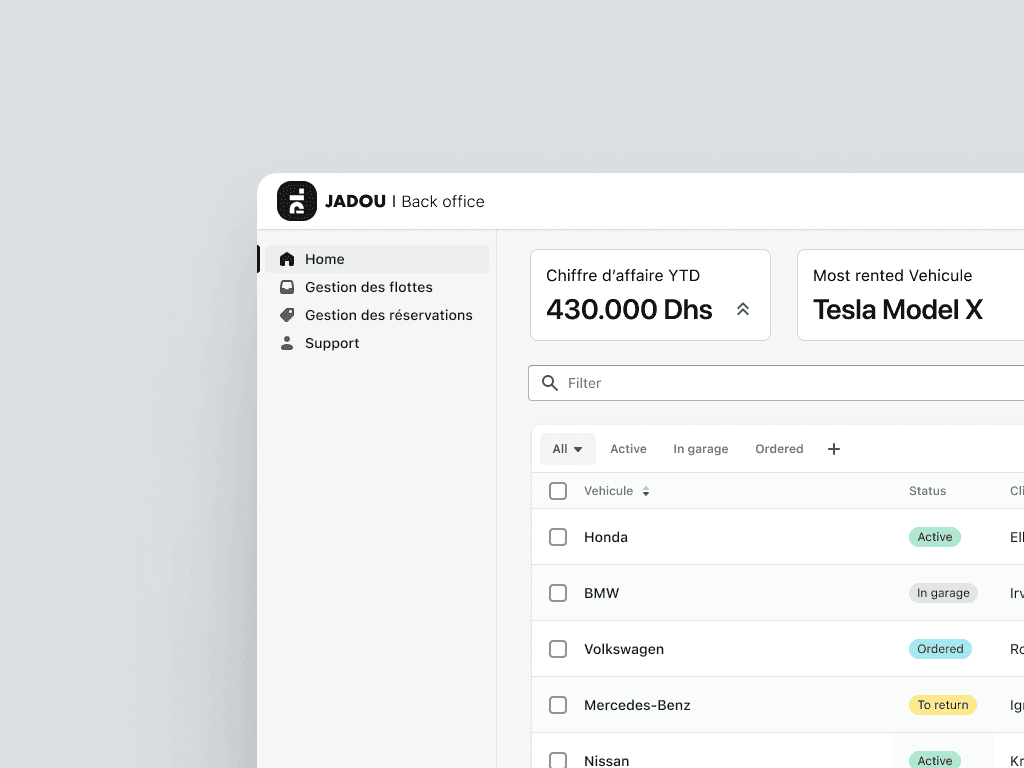Switch to the In garage tab
Image resolution: width=1024 pixels, height=768 pixels.
pyautogui.click(x=701, y=449)
